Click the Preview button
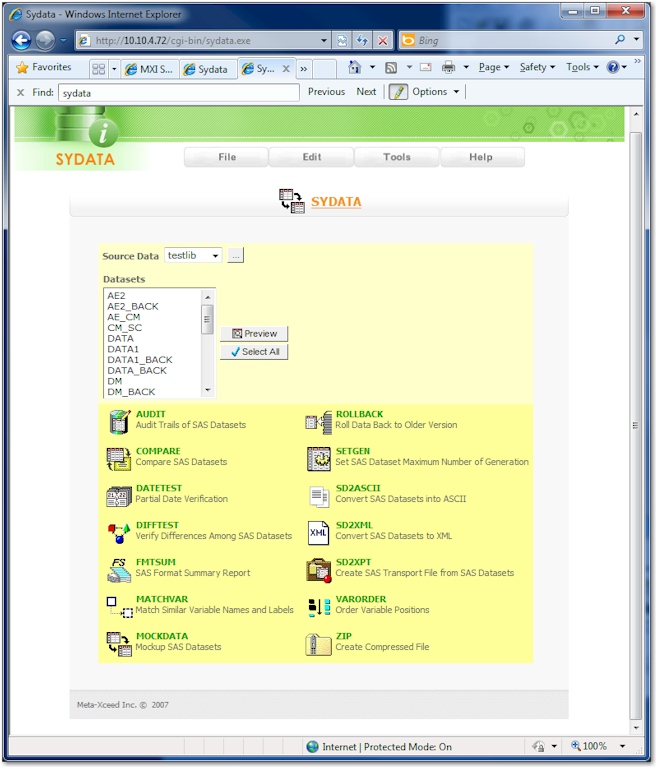 point(254,333)
